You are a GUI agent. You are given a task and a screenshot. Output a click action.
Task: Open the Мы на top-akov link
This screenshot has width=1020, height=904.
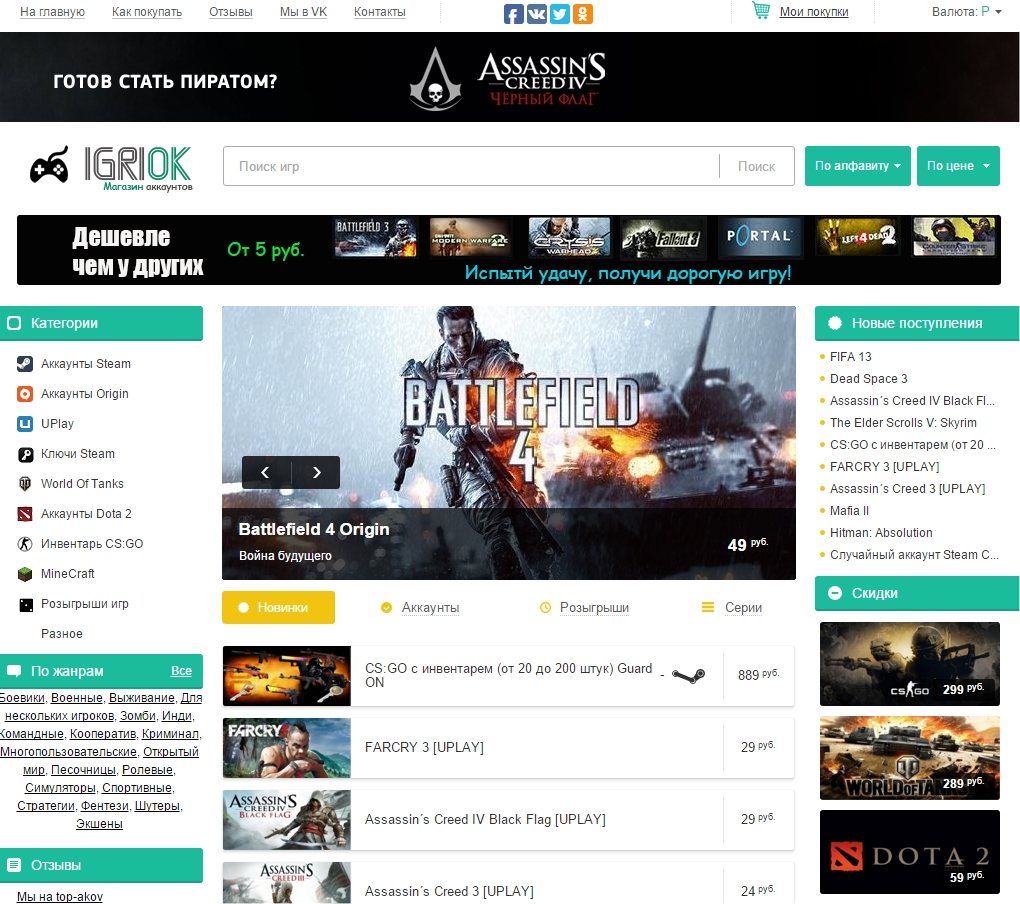60,897
